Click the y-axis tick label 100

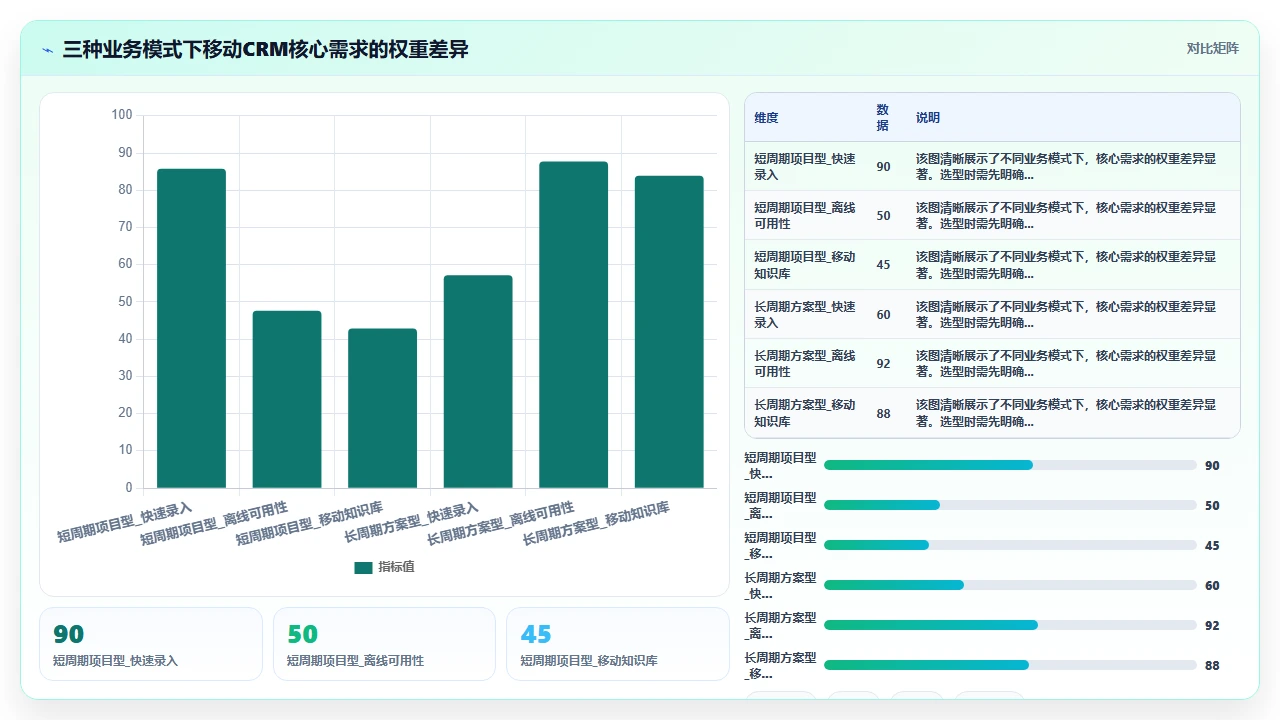coord(122,115)
